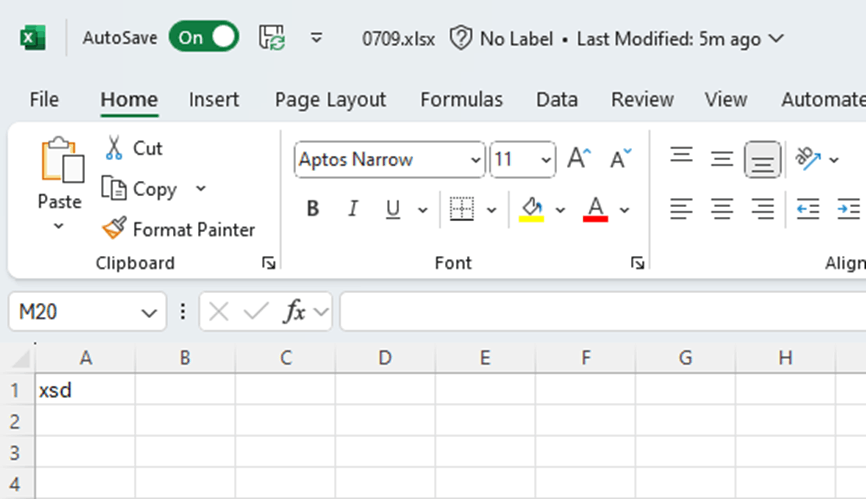866x499 pixels.
Task: Click the Cut scissors icon
Action: 114,148
